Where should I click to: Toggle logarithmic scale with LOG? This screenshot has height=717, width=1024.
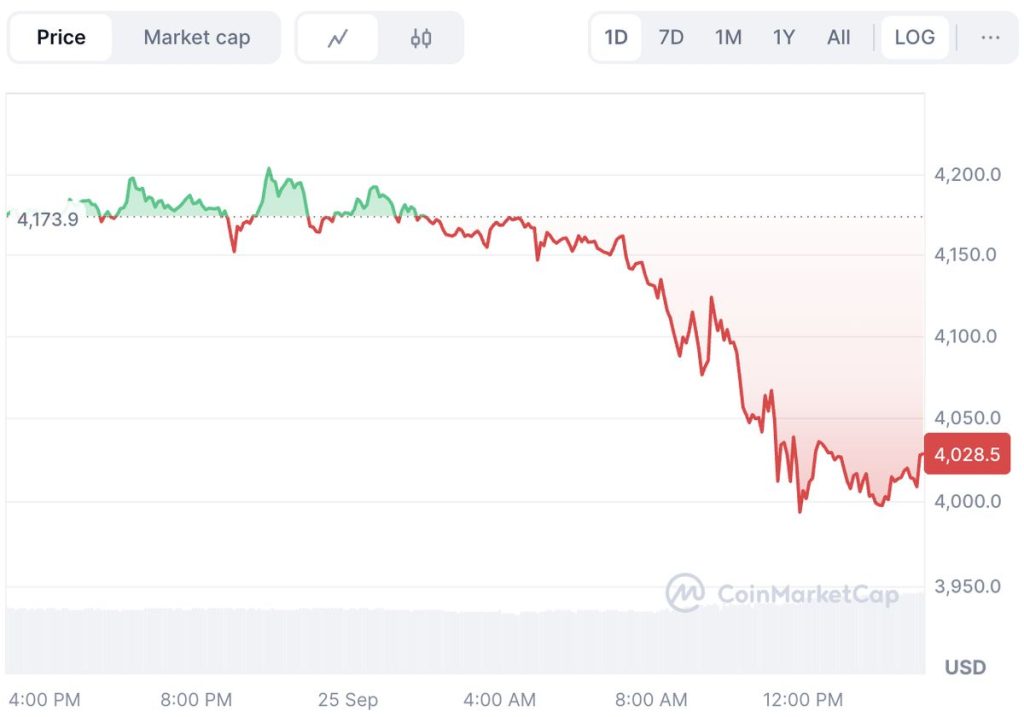click(x=914, y=37)
